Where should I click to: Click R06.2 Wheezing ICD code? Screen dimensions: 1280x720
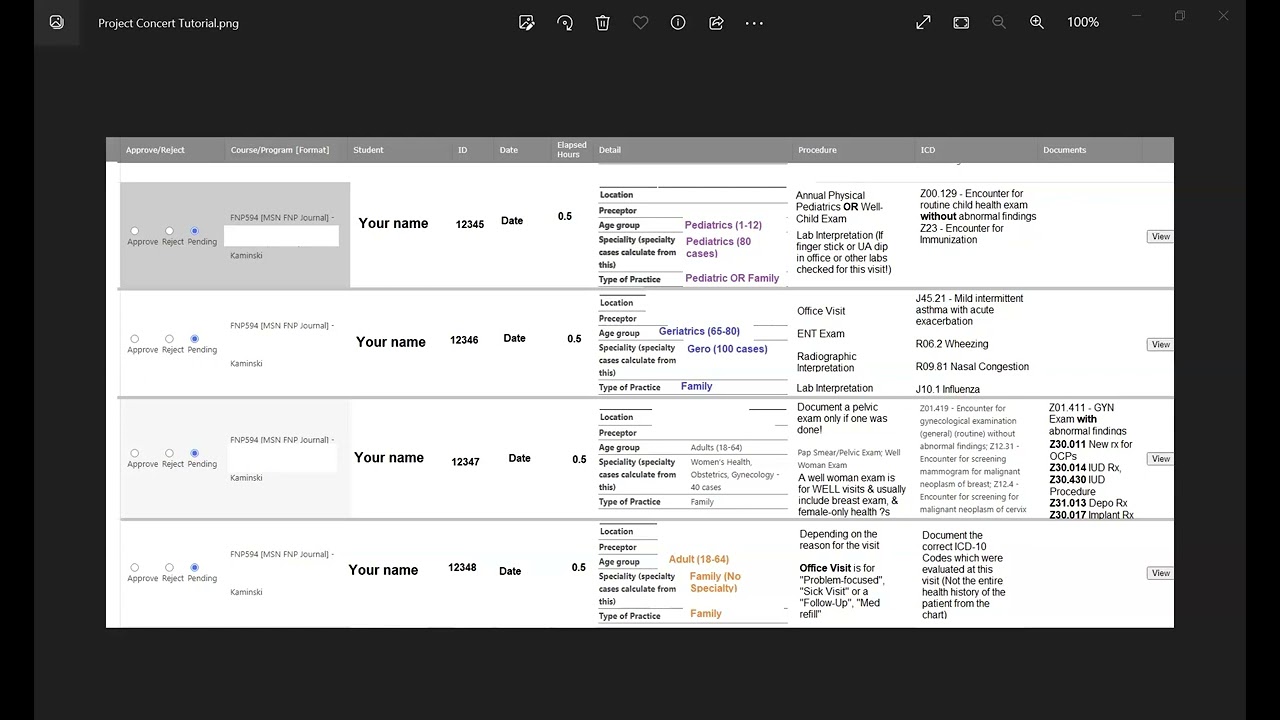click(952, 344)
